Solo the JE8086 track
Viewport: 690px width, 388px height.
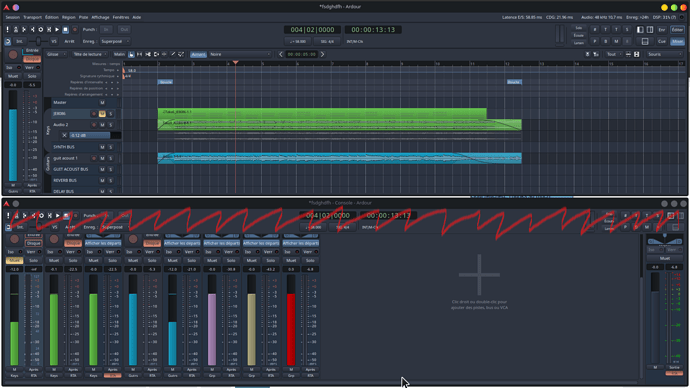[x=110, y=114]
